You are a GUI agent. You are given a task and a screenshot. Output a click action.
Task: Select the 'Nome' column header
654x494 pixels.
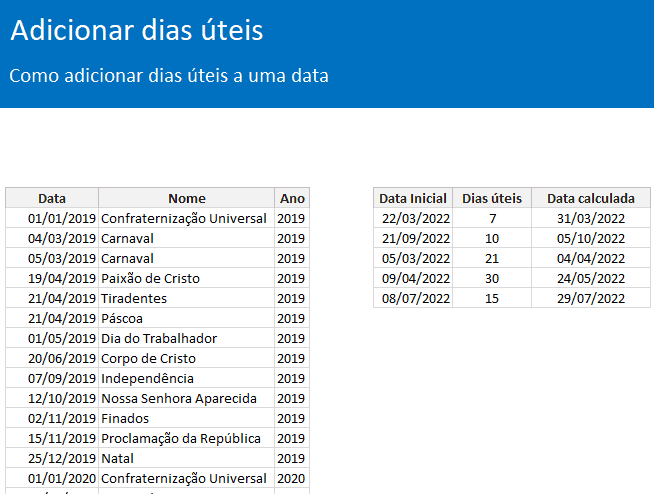click(x=186, y=198)
